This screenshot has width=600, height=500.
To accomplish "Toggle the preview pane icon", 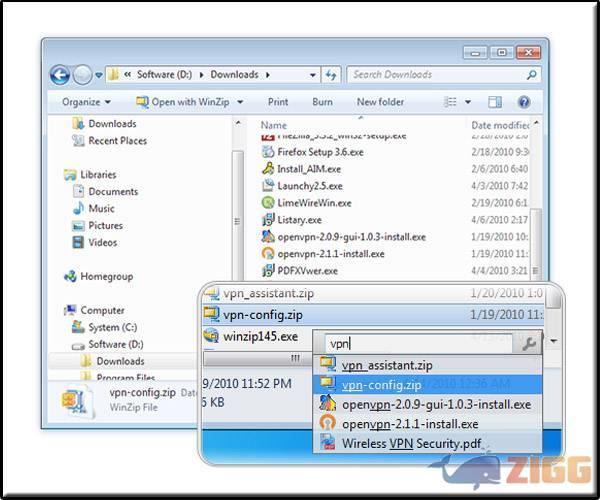I will coord(492,102).
